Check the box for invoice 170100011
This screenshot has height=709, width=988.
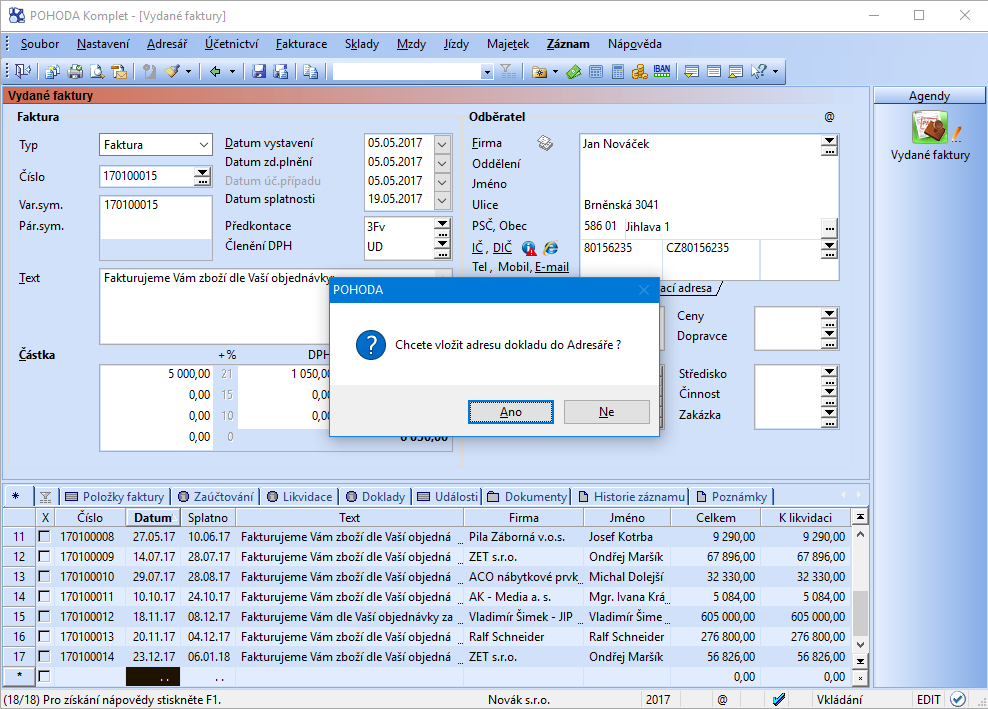click(44, 596)
